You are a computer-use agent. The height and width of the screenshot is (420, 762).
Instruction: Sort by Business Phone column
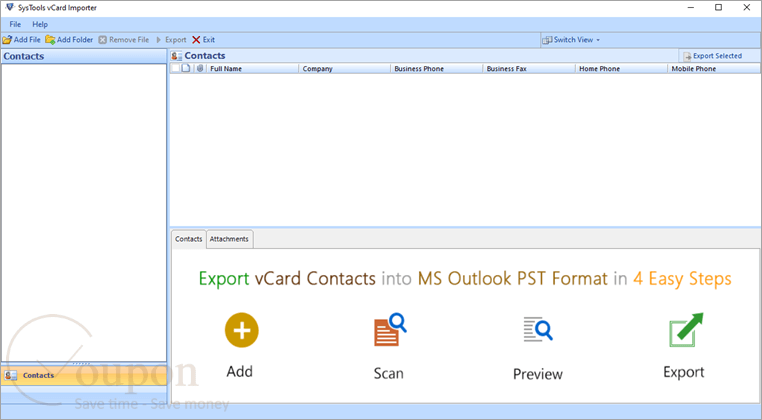click(x=436, y=69)
